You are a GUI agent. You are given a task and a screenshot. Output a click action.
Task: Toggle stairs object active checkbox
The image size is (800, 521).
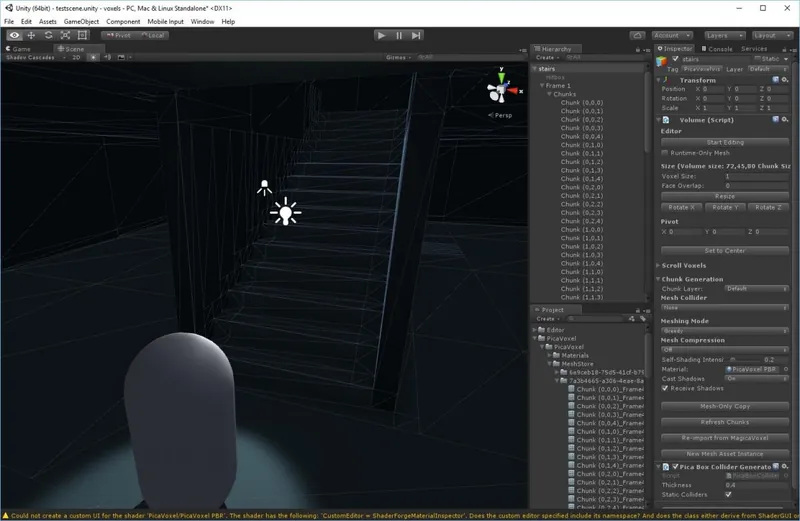tap(676, 59)
